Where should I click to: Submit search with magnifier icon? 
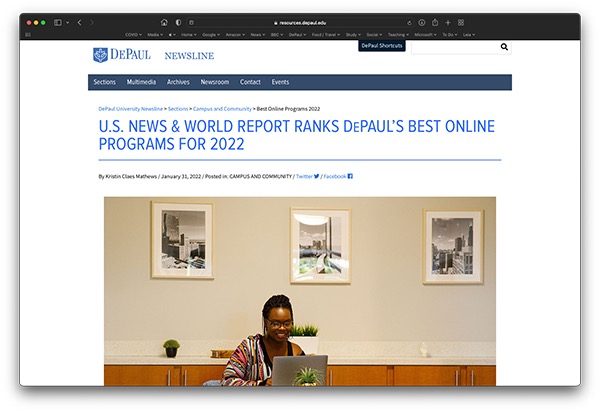(504, 47)
